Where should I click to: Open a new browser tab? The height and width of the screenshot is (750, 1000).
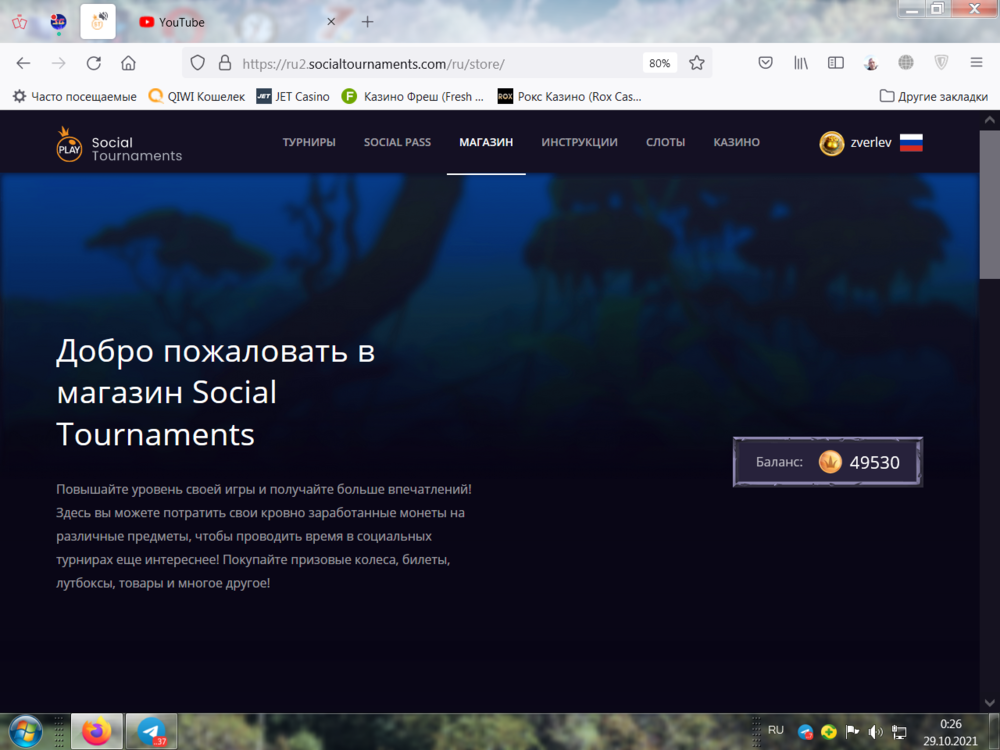pos(367,22)
